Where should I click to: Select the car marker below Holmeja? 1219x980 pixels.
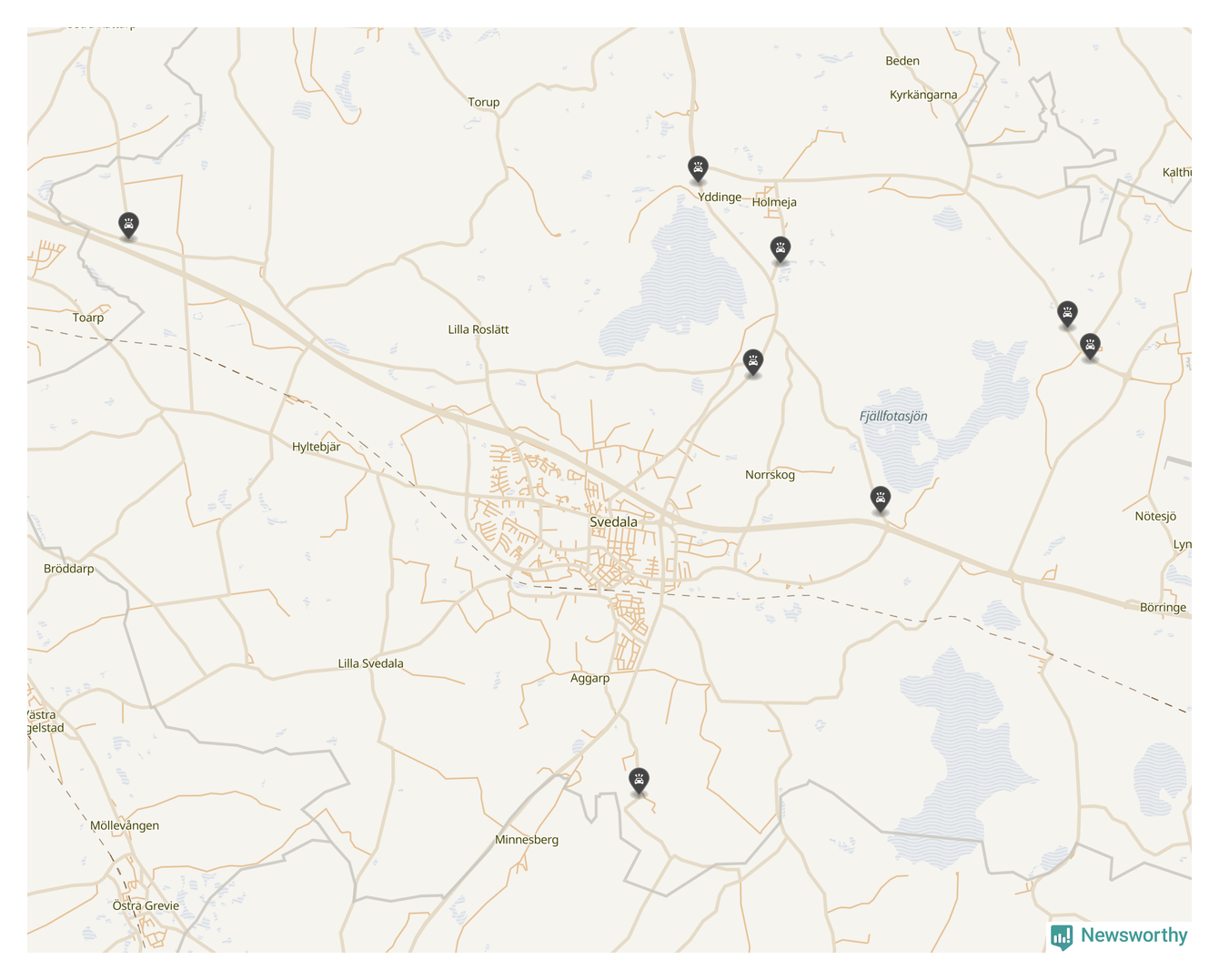(x=781, y=248)
